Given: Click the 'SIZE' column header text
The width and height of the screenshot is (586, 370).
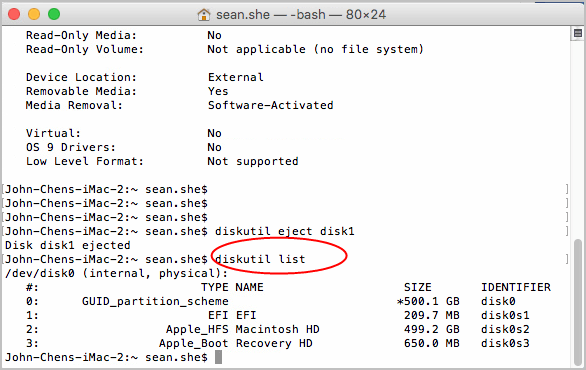Looking at the screenshot, I should 418,287.
